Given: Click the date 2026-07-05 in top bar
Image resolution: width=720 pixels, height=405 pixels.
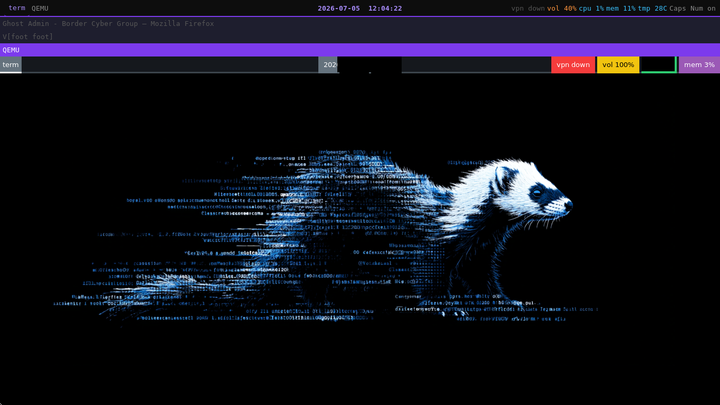Looking at the screenshot, I should pyautogui.click(x=338, y=8).
